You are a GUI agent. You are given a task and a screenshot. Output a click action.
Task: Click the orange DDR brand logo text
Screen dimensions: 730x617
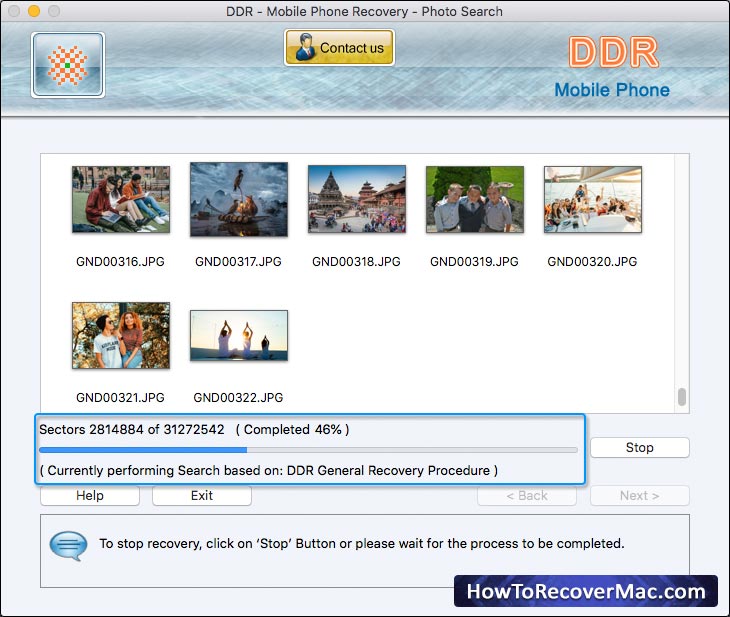click(614, 52)
